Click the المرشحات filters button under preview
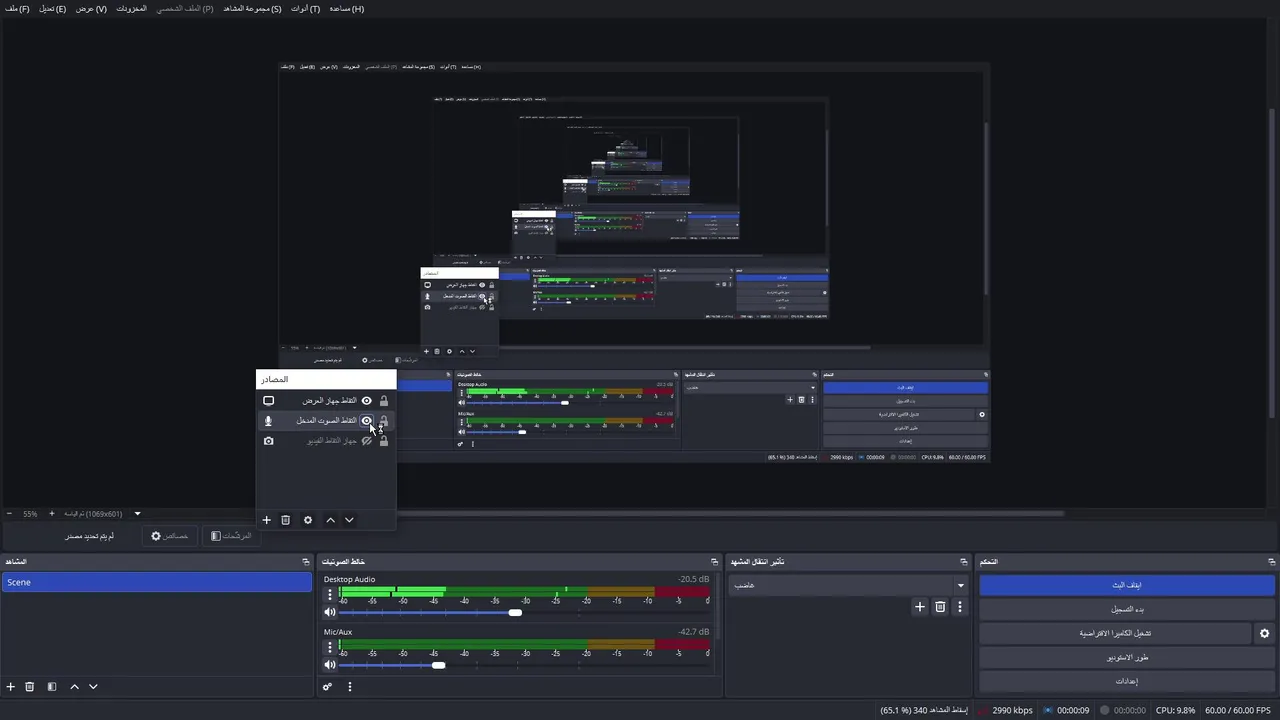Viewport: 1280px width, 720px height. tap(231, 536)
